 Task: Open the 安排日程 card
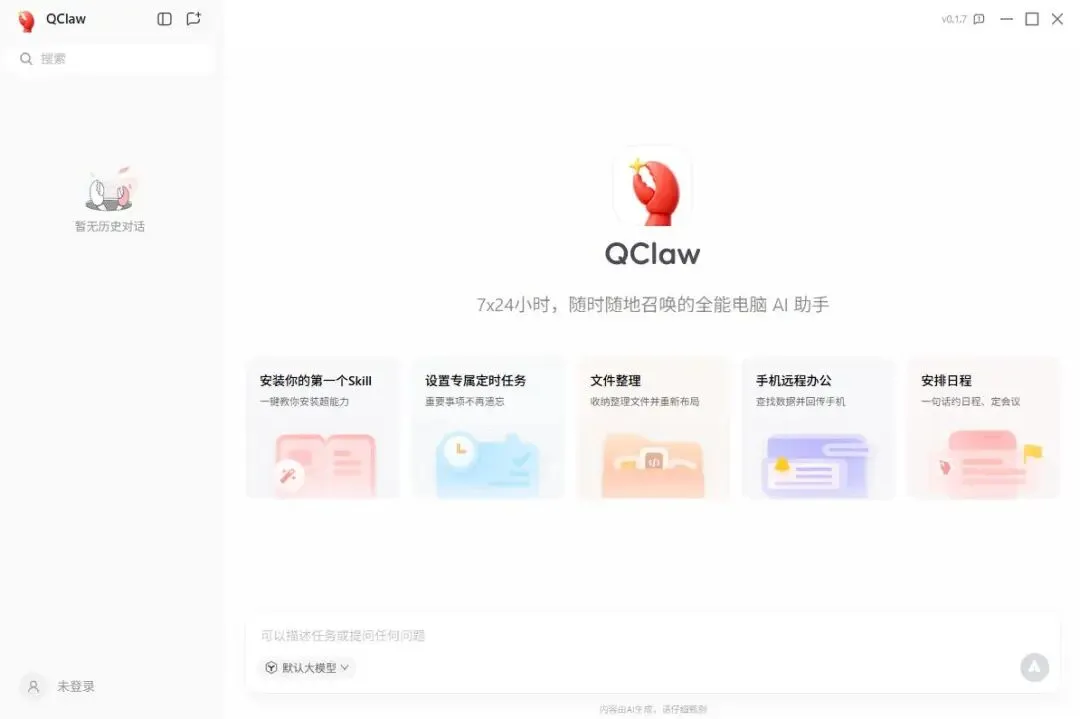984,428
